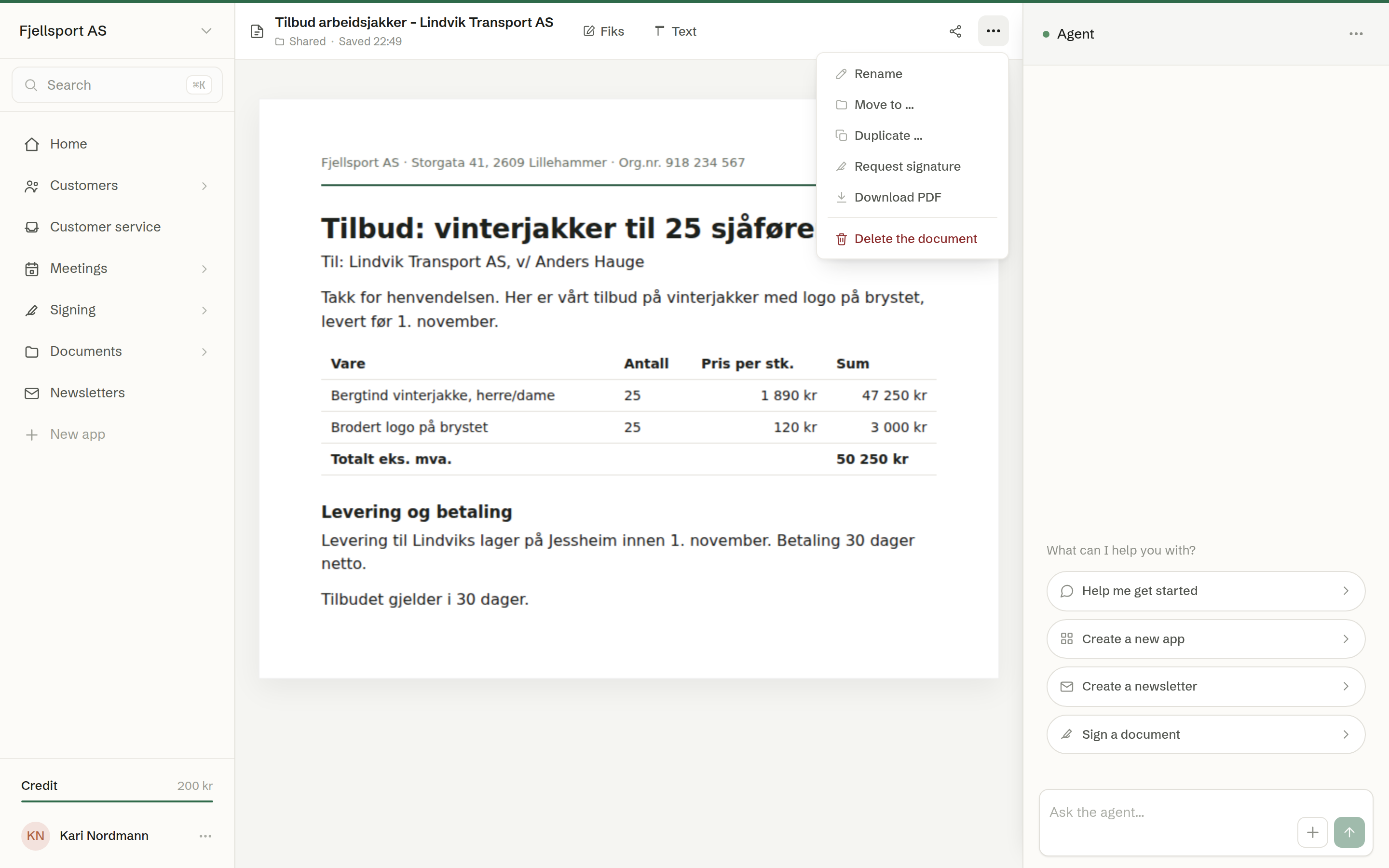Click the Meetings calendar icon in the sidebar
The width and height of the screenshot is (1389, 868).
31,269
